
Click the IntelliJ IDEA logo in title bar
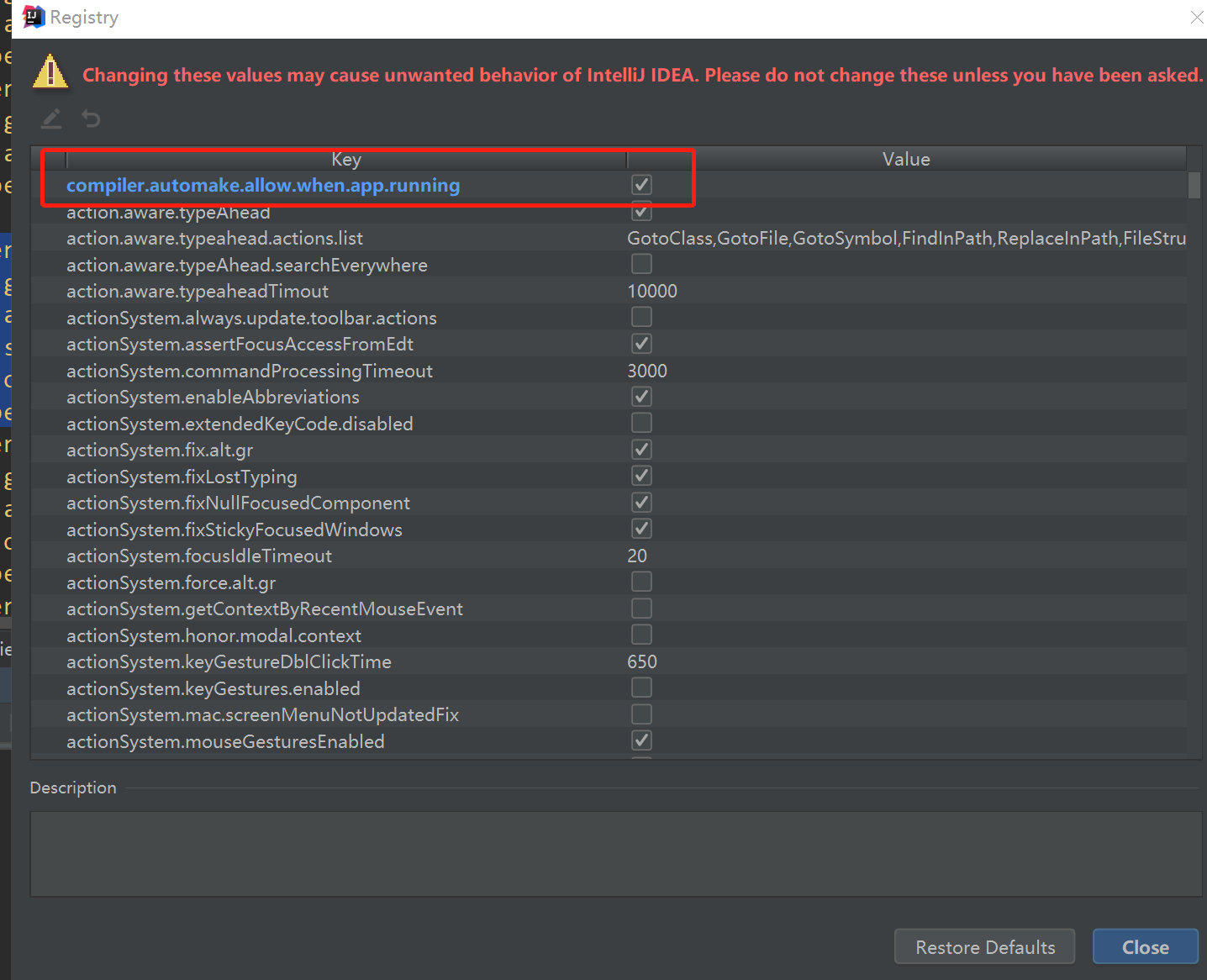33,17
